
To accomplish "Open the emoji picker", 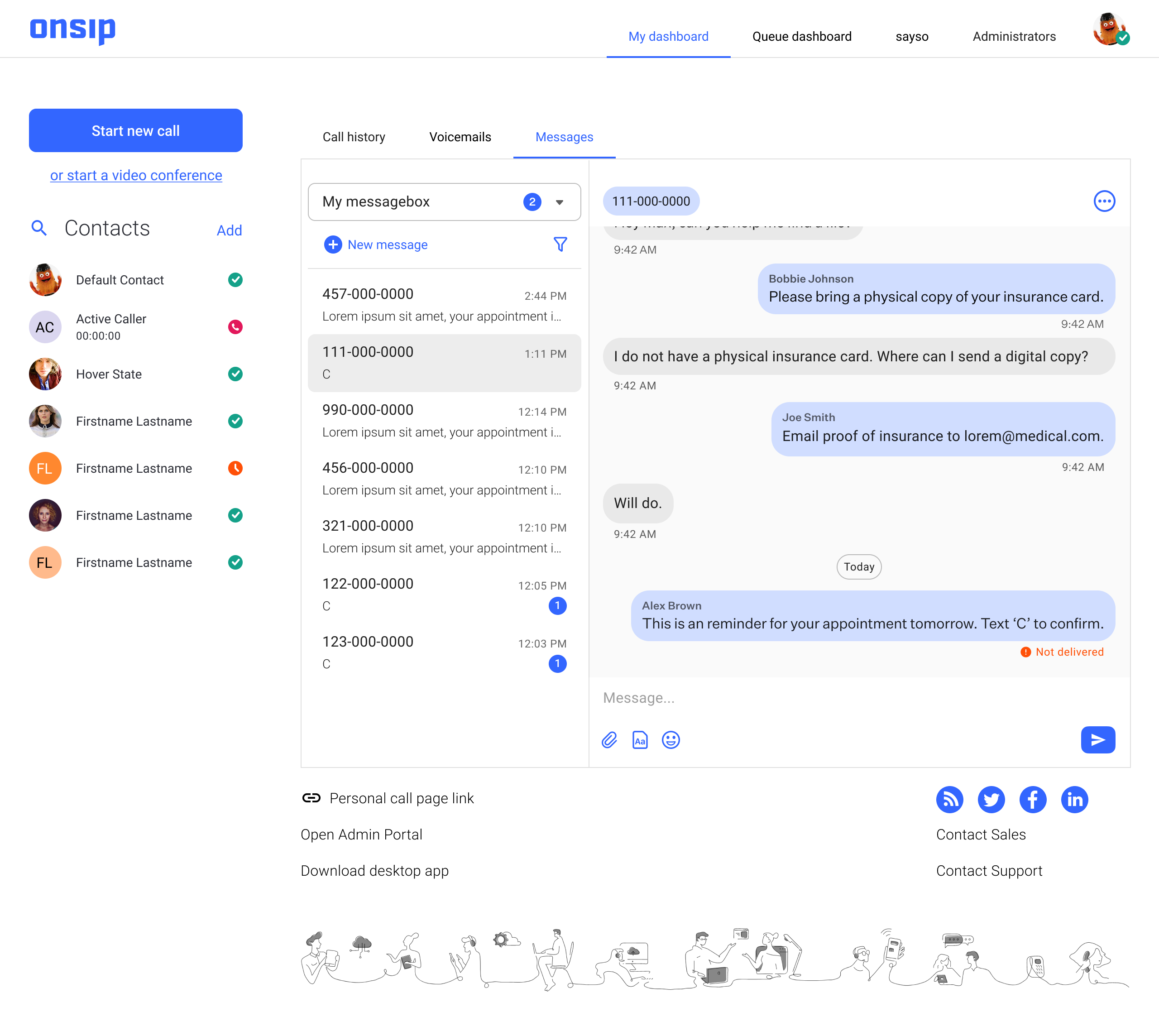I will pos(670,740).
